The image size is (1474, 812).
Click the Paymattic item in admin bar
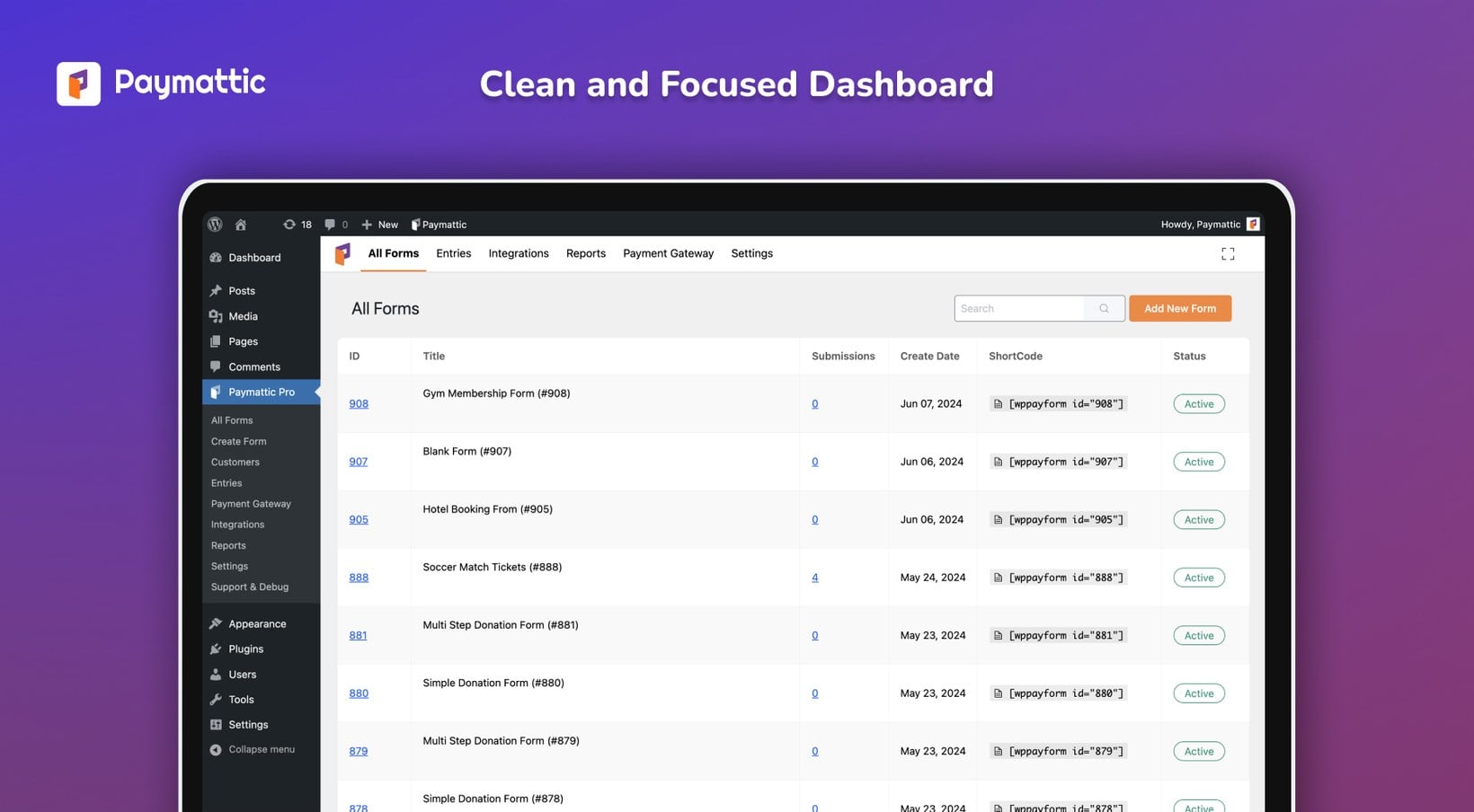439,225
